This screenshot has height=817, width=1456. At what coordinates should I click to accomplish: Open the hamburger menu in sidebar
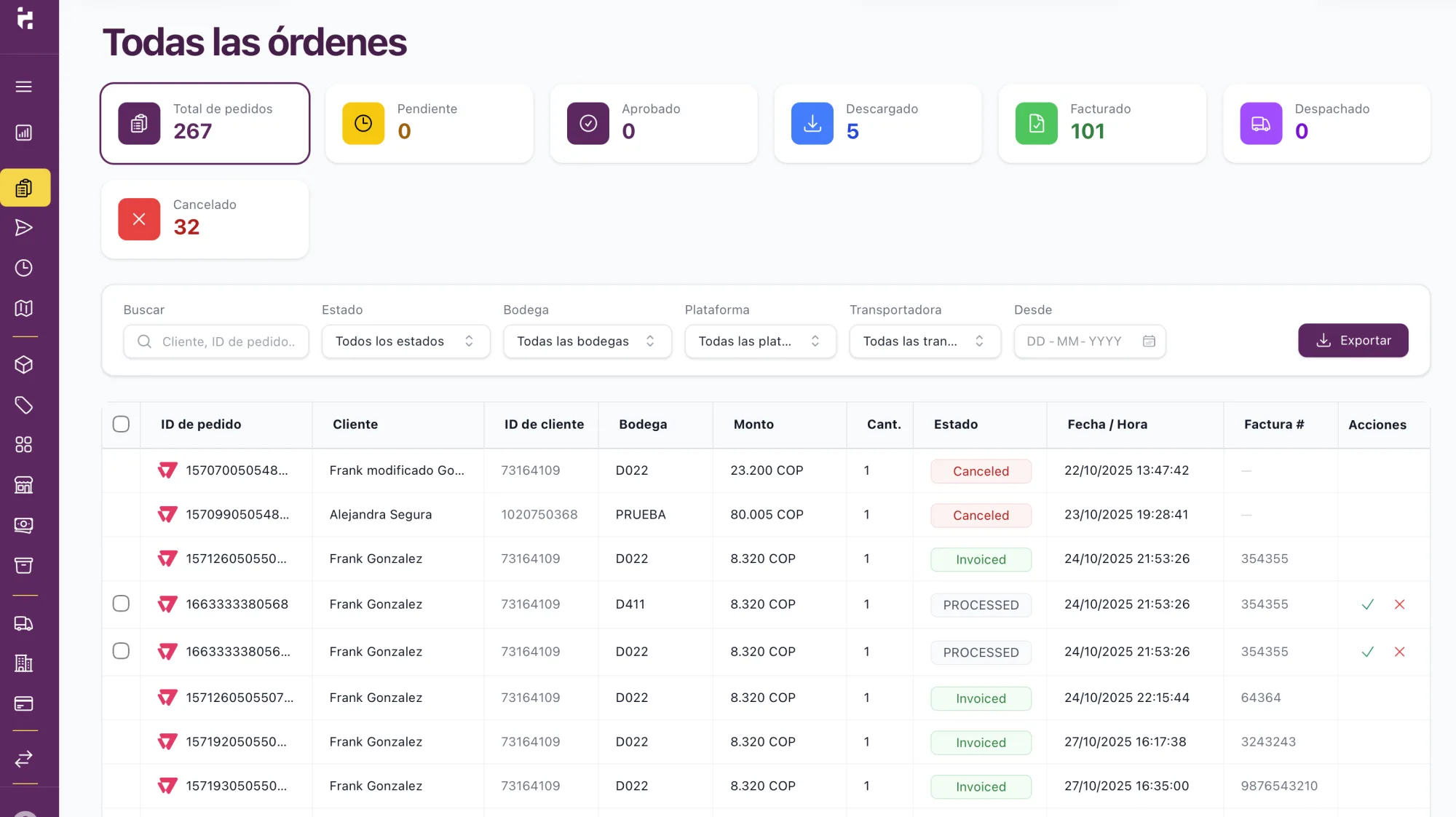[x=24, y=87]
